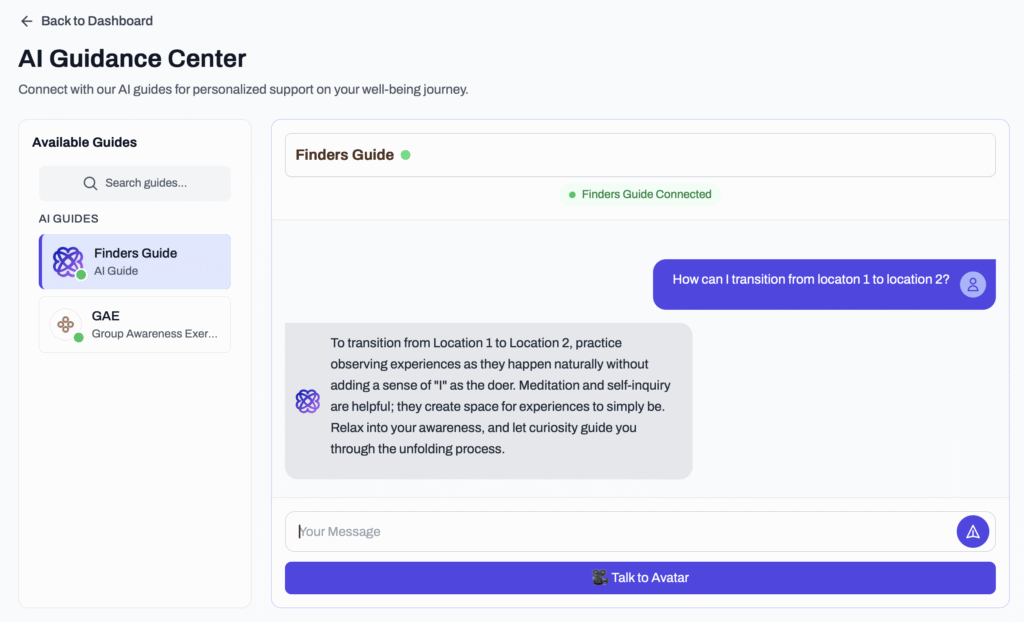Click the Your Message input box
The height and width of the screenshot is (622, 1024).
[620, 532]
